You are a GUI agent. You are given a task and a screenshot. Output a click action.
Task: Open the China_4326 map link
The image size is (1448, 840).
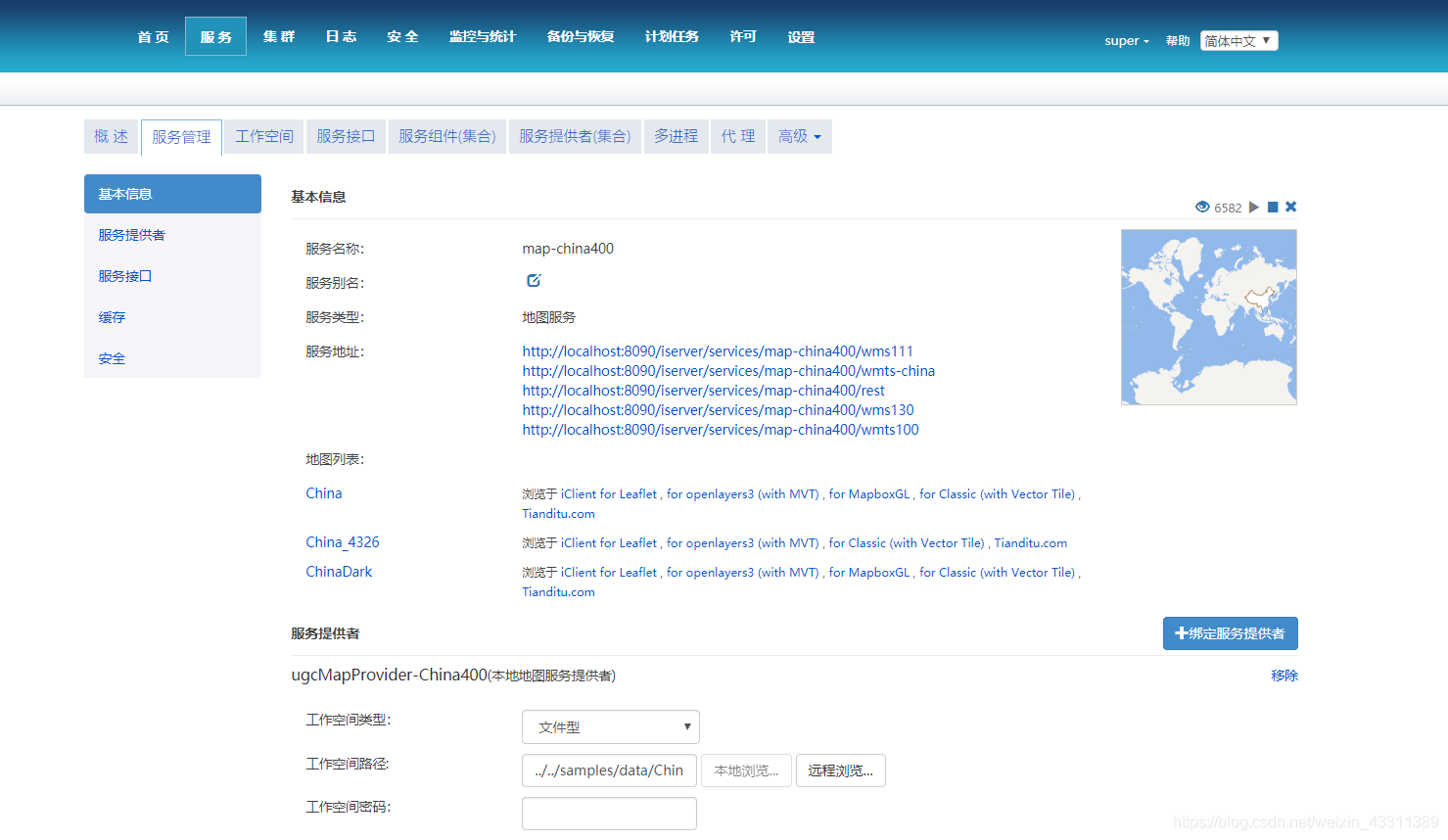[343, 542]
